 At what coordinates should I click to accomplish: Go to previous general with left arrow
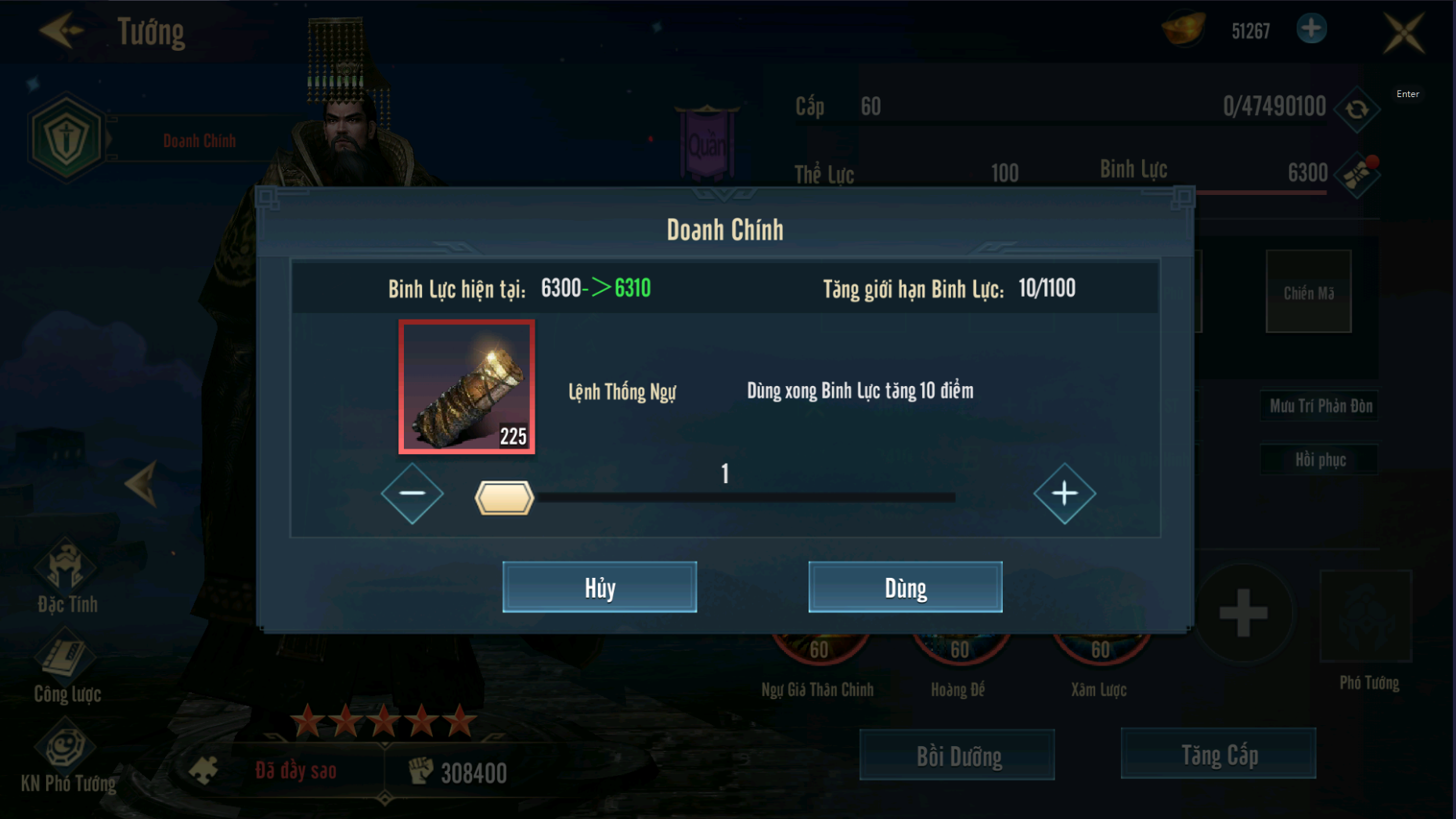click(x=142, y=483)
